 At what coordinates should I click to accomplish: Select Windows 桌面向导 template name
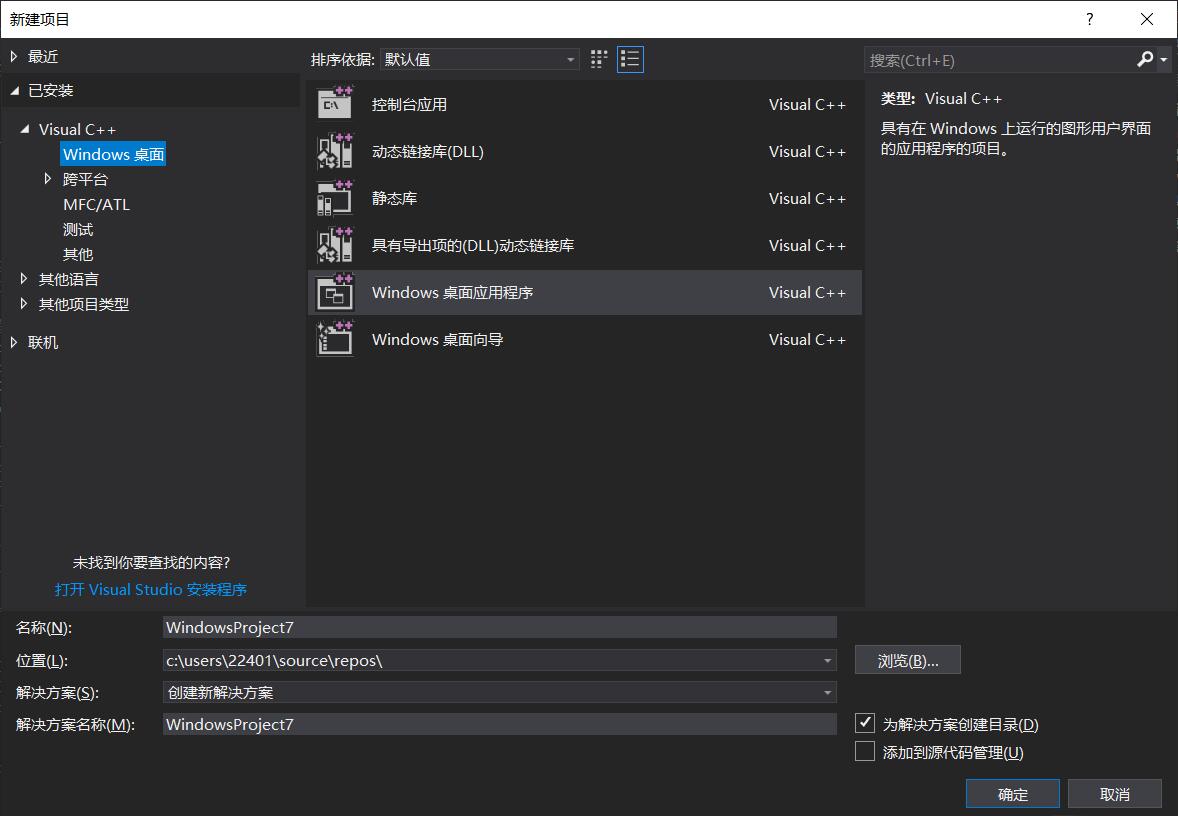[437, 340]
